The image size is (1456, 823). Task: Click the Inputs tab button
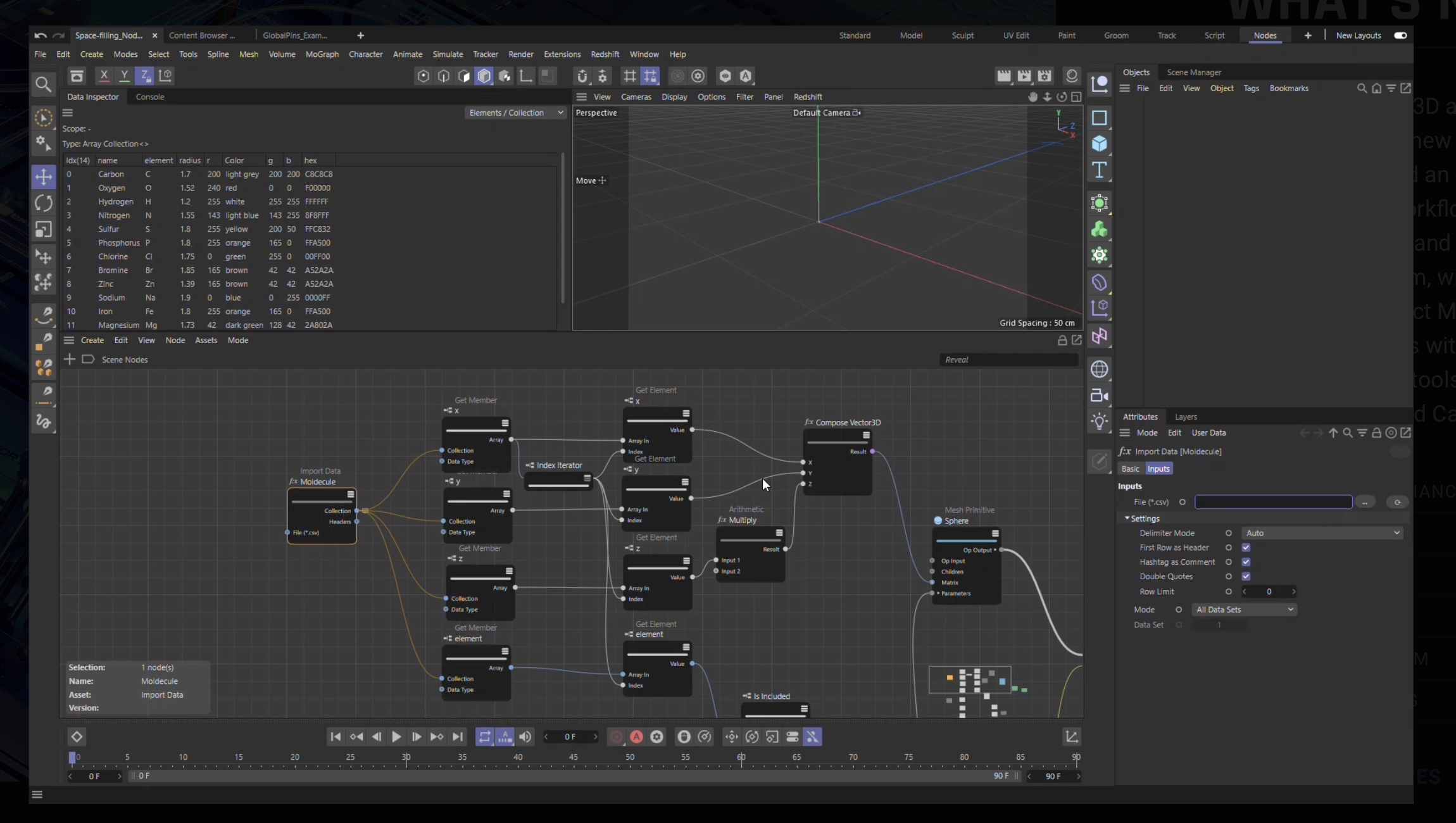pos(1158,469)
